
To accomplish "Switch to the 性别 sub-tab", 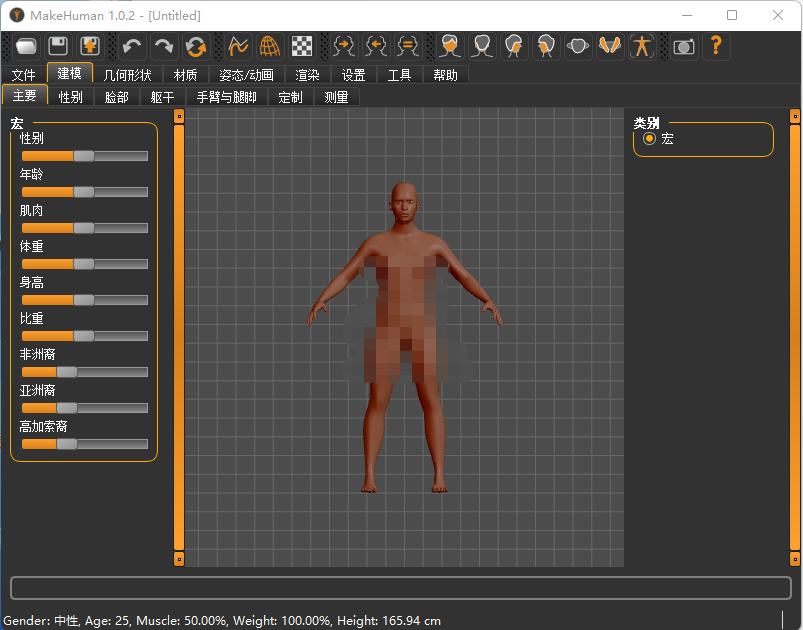I will click(x=71, y=97).
